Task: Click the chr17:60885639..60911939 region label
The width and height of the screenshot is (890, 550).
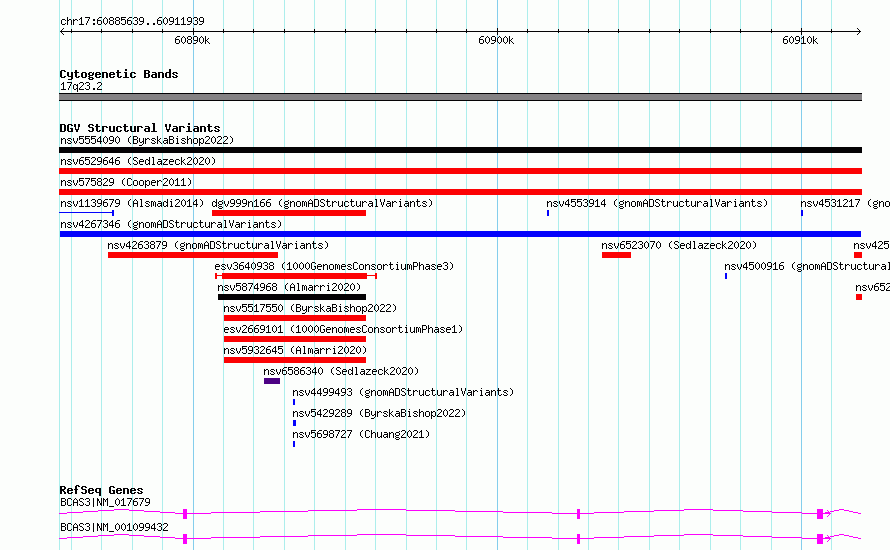Action: point(132,22)
